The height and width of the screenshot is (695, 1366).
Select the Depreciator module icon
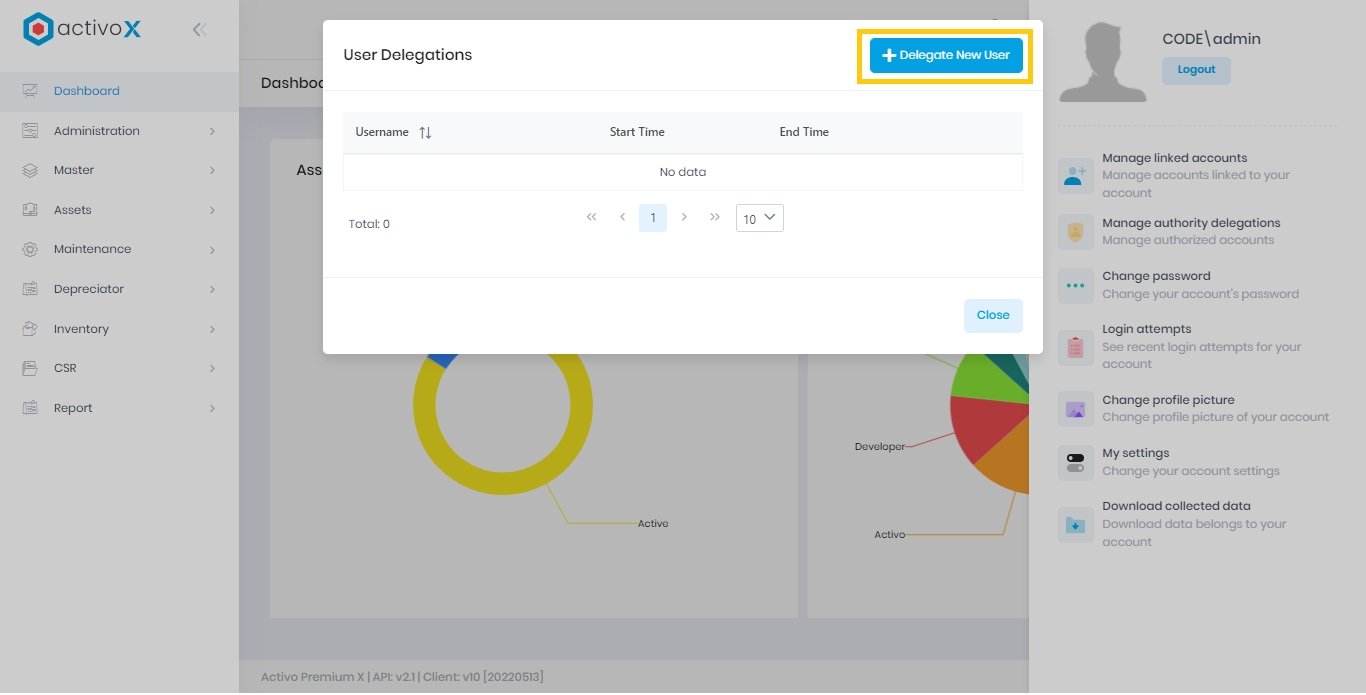point(28,288)
